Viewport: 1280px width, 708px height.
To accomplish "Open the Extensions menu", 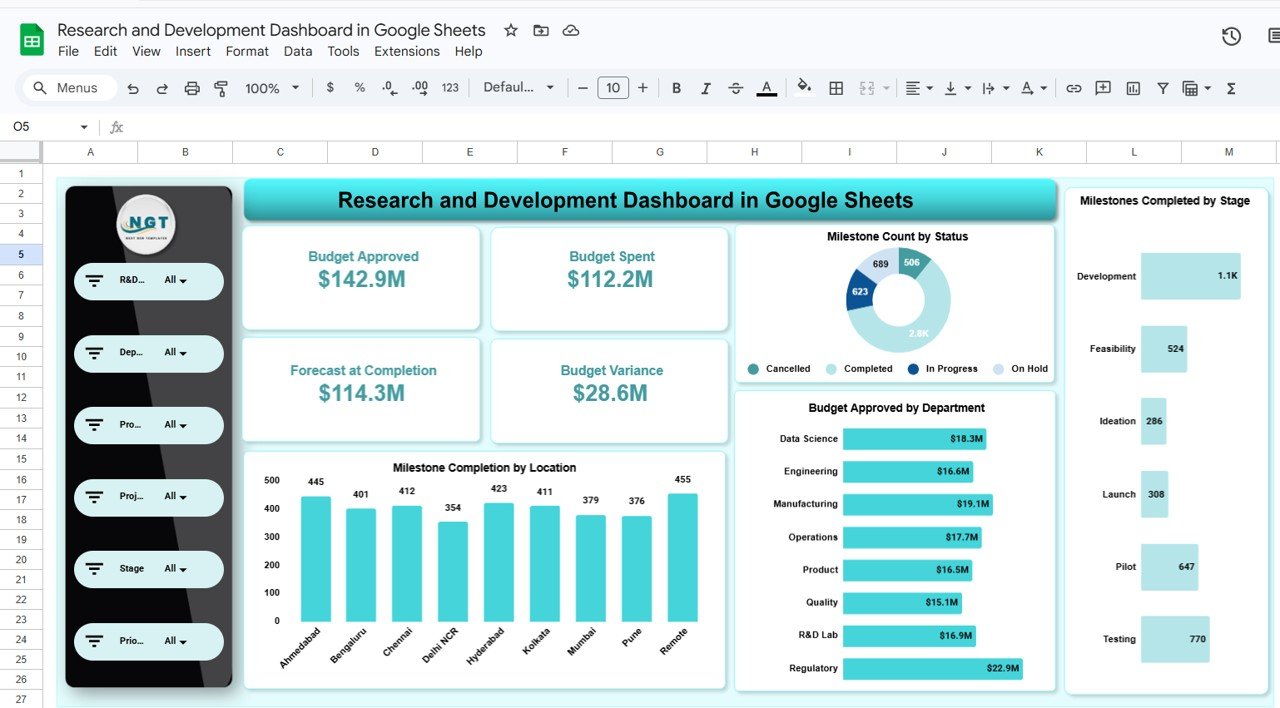I will pos(407,51).
